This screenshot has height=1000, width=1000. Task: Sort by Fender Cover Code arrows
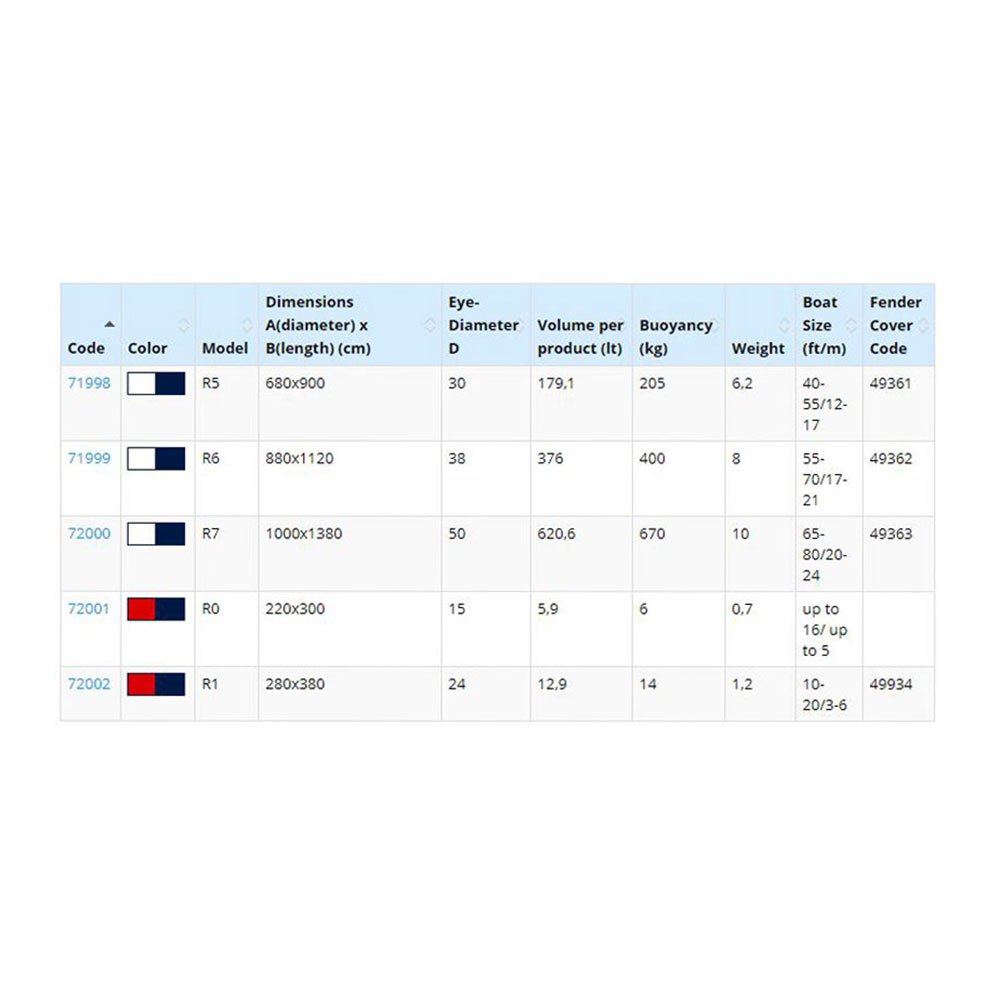point(924,325)
